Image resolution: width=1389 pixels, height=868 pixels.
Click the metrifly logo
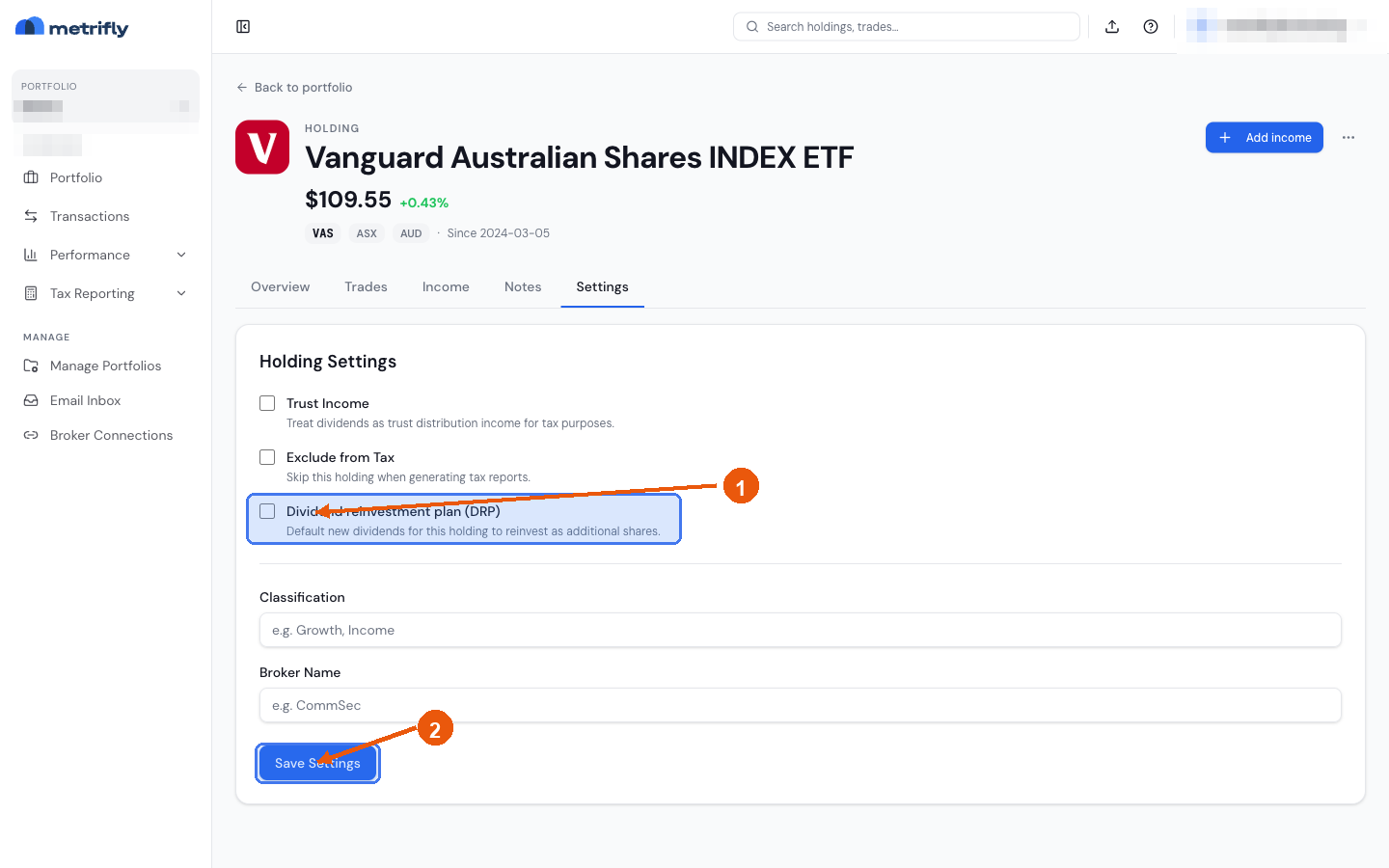click(72, 28)
